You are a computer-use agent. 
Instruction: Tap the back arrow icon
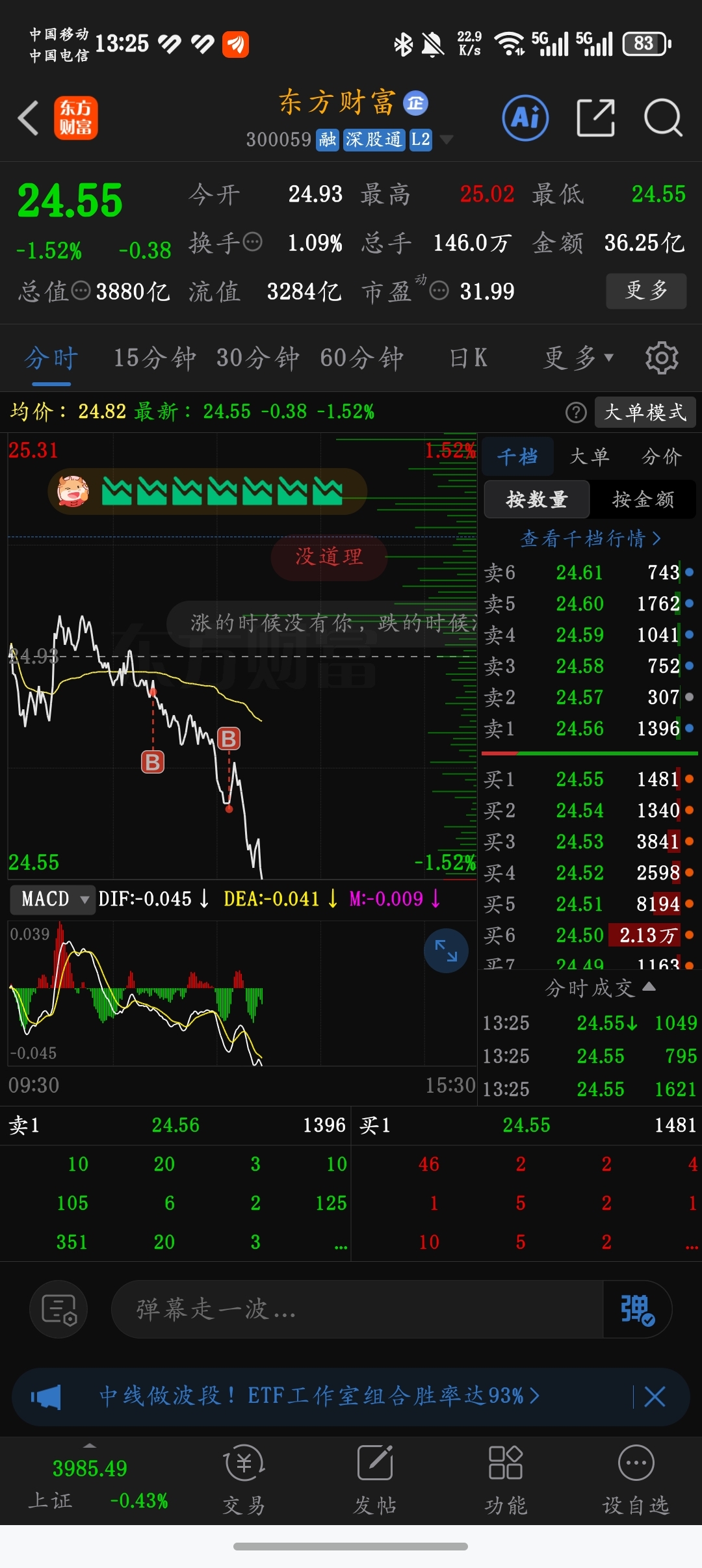point(29,118)
